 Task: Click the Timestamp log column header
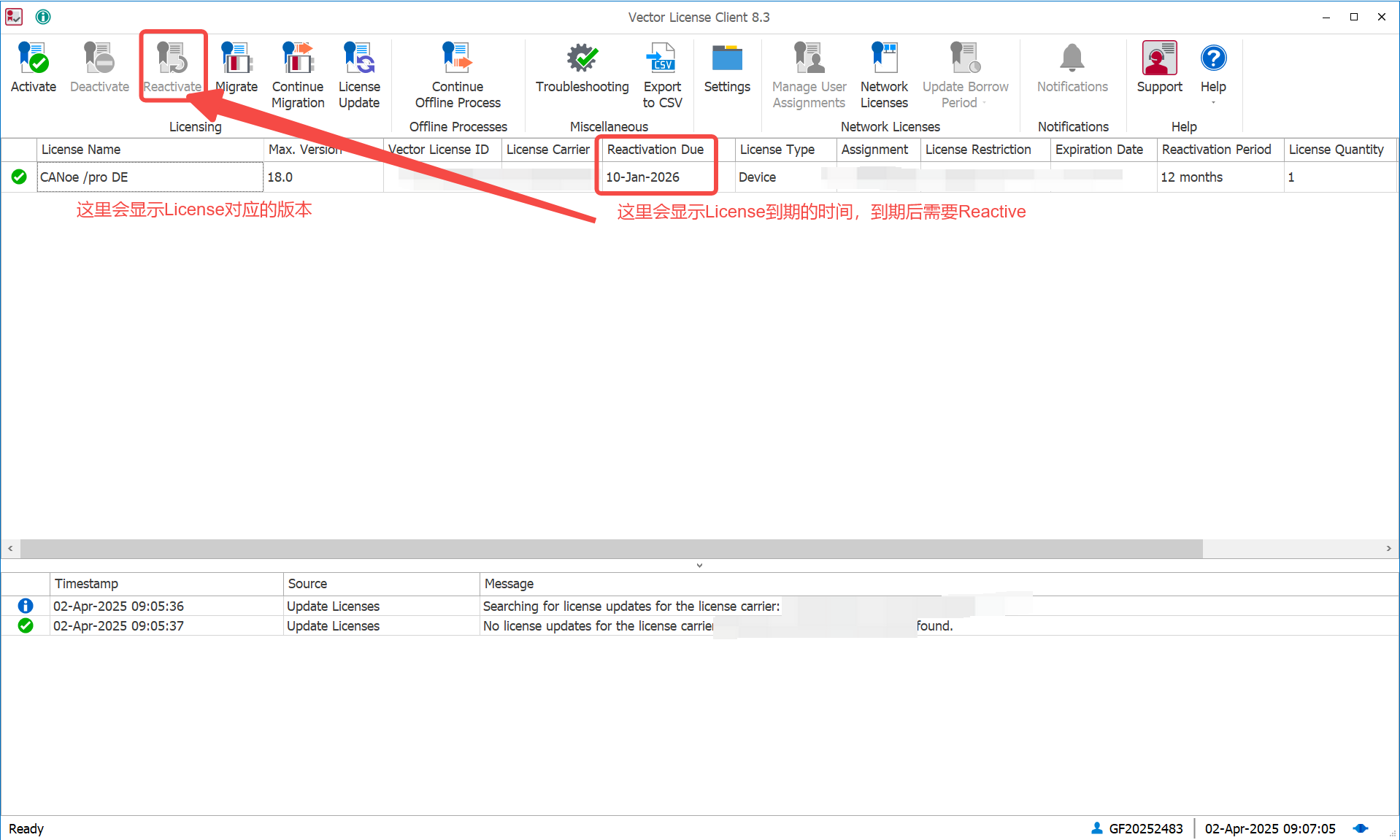point(166,584)
